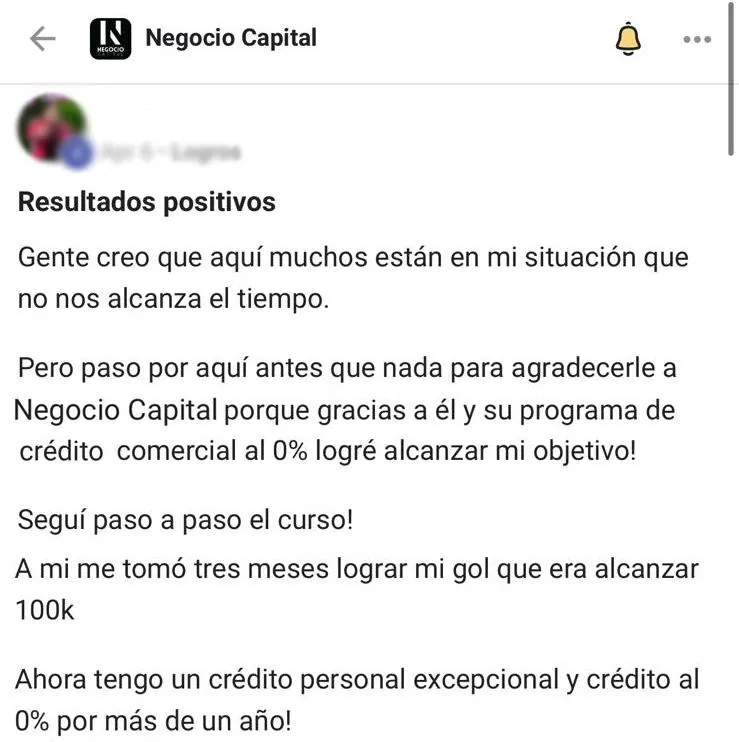Click the 'A mi me tomó tres meses' line

(357, 569)
